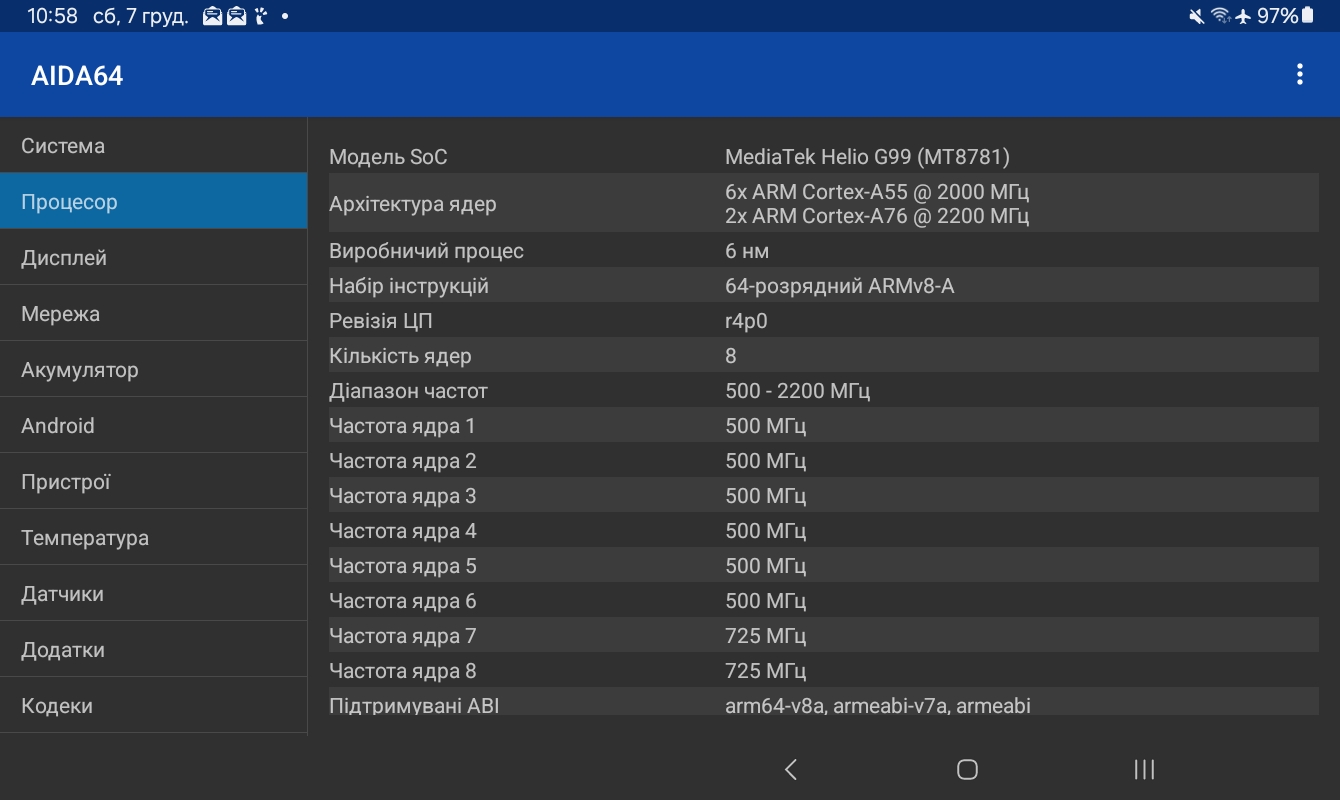Select the Модель SoC label
The height and width of the screenshot is (800, 1340).
click(388, 157)
